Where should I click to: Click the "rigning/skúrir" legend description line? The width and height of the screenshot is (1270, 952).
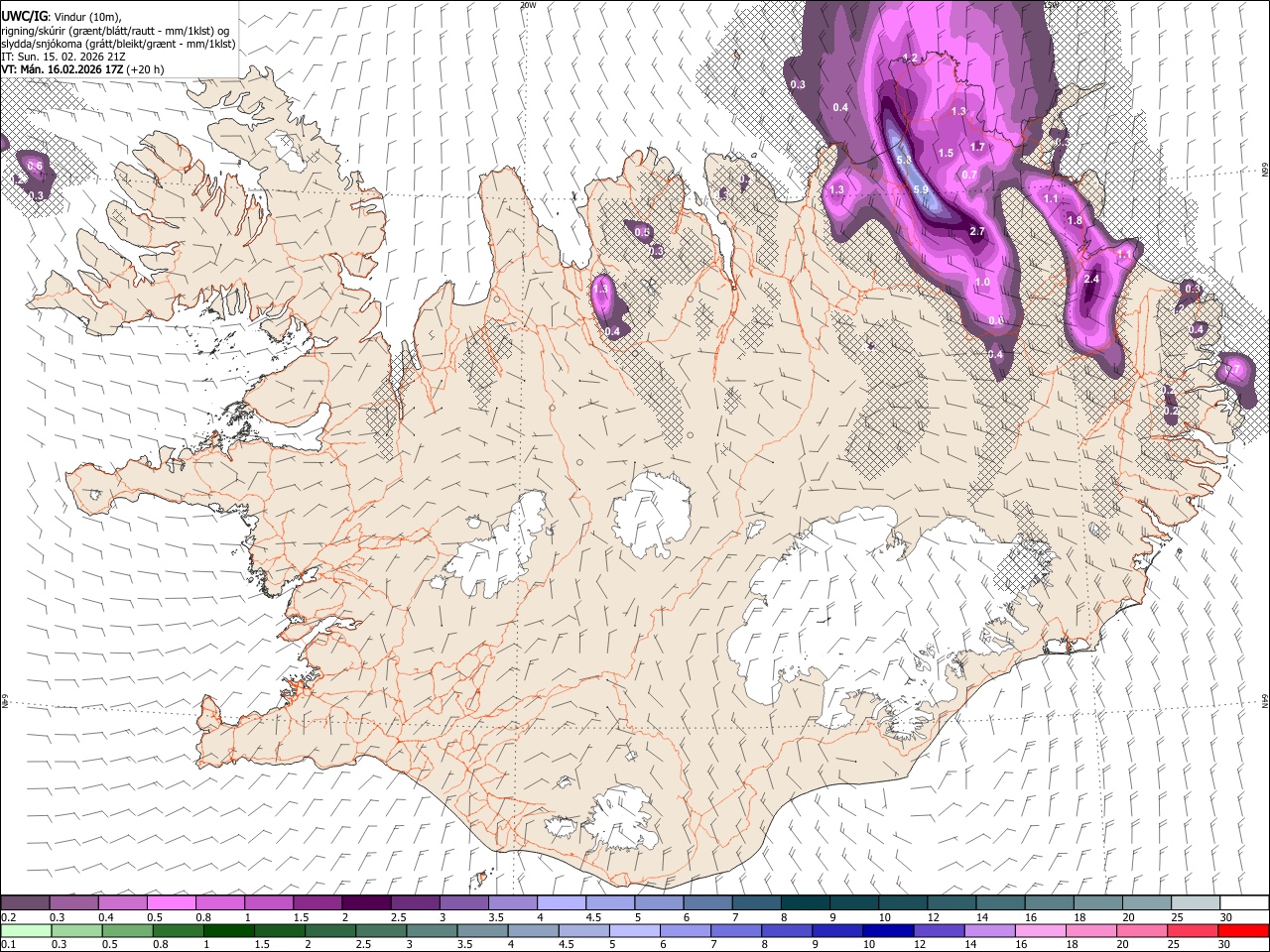click(x=115, y=30)
